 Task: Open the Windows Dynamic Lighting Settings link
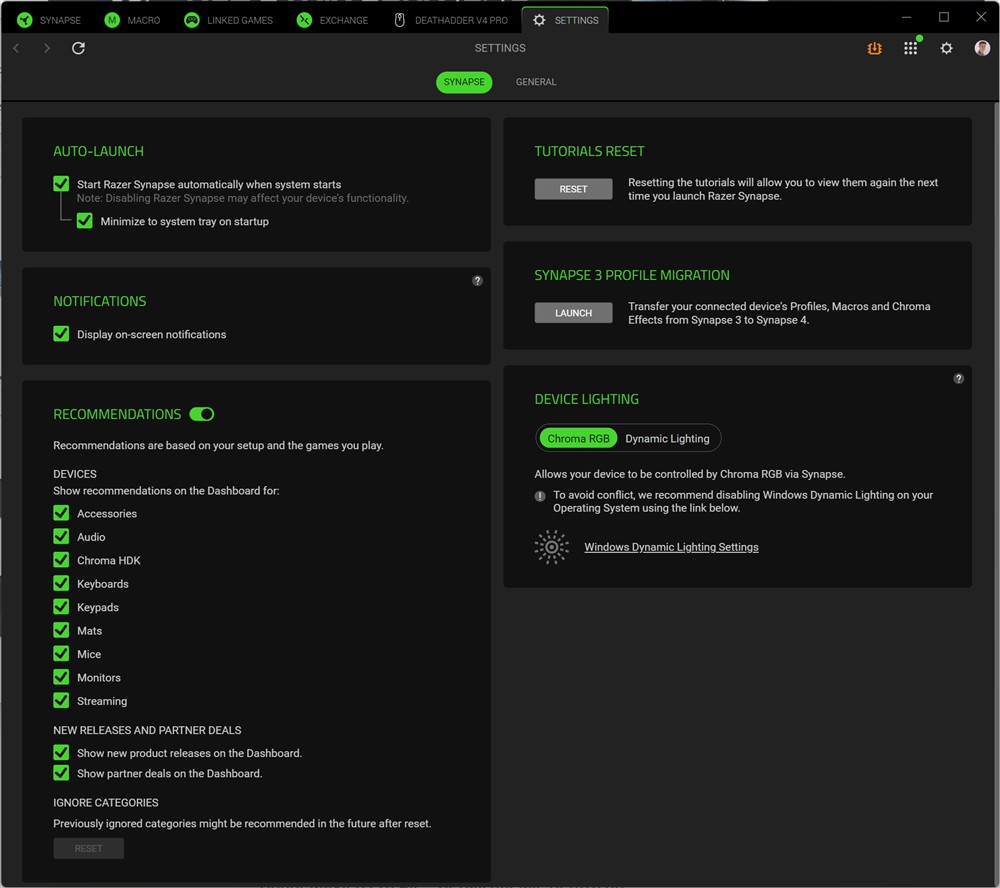[x=671, y=547]
